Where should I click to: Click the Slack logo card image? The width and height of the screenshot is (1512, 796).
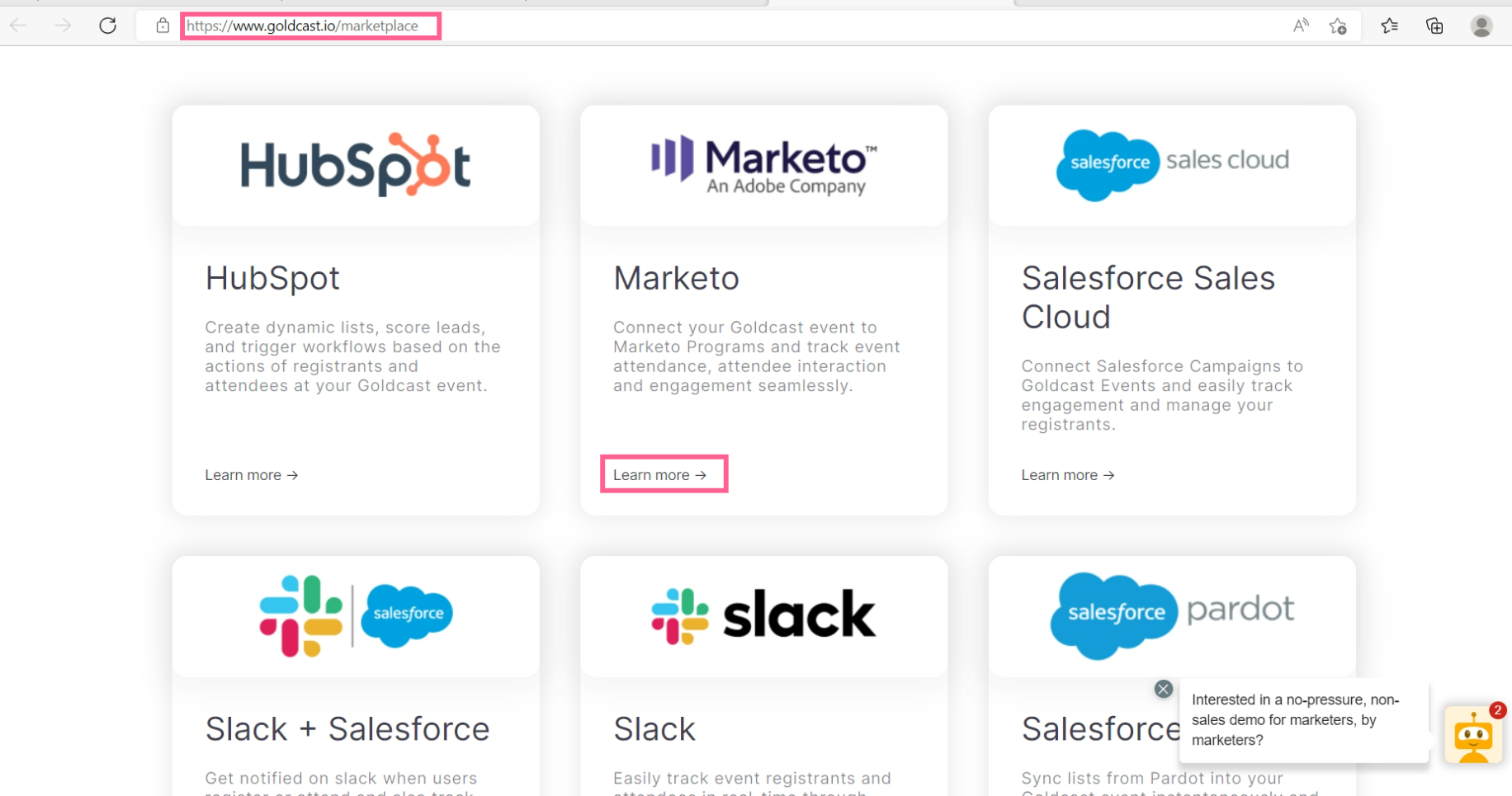point(763,615)
